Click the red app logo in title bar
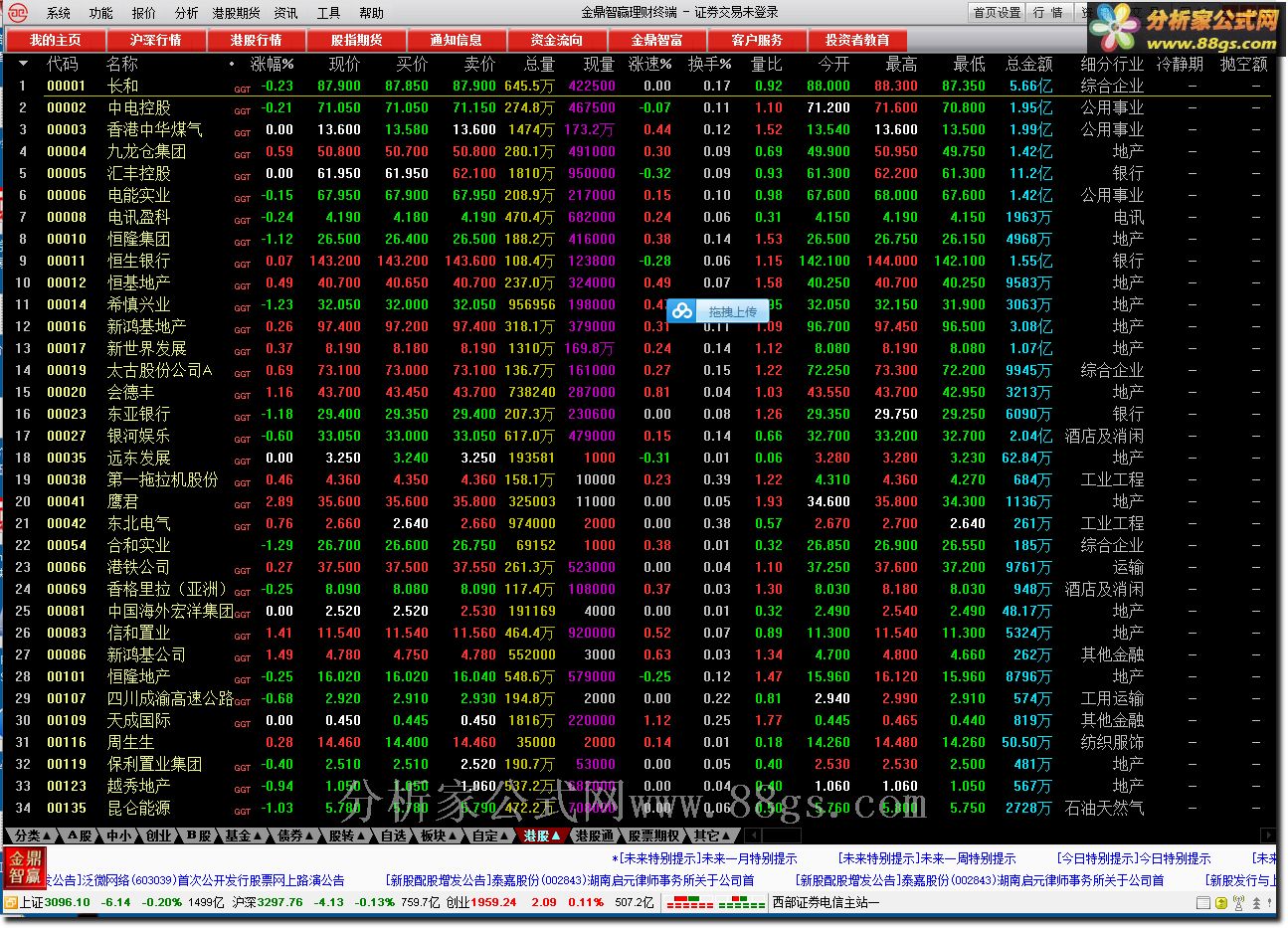Screen dimensions: 1288x928 pyautogui.click(x=19, y=13)
